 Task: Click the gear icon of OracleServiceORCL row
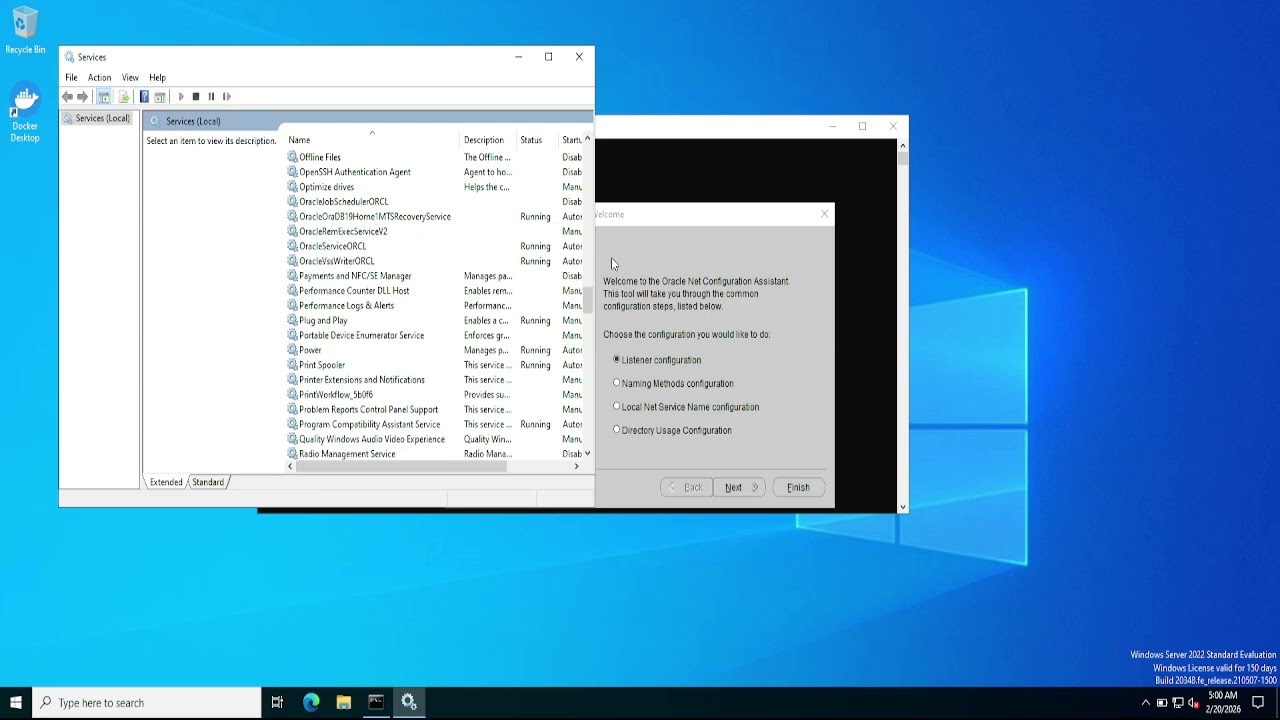tap(293, 246)
